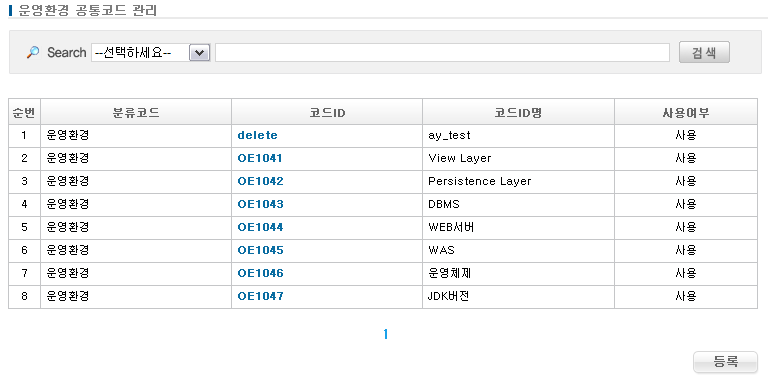This screenshot has height=378, width=773.
Task: Open code ID OE1041 link
Action: pyautogui.click(x=260, y=158)
